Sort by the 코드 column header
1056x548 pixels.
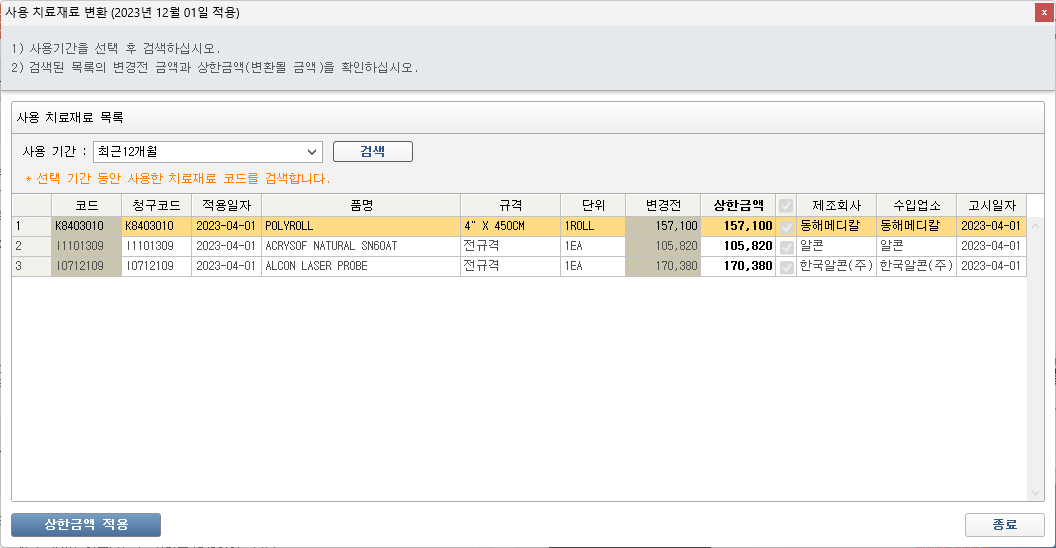pos(86,205)
